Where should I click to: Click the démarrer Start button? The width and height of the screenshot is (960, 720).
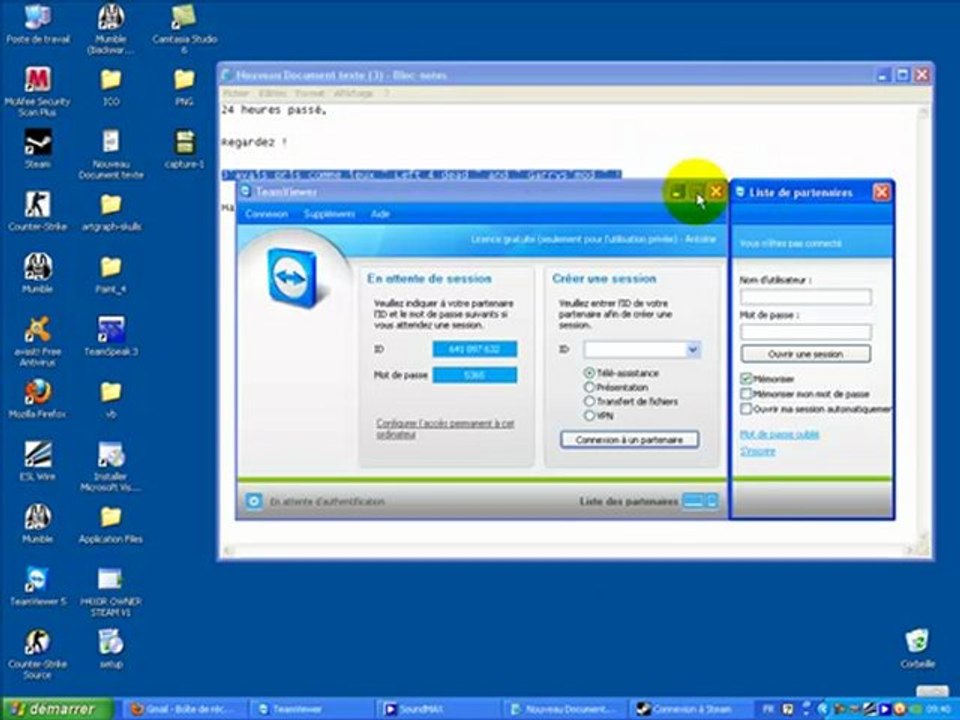(56, 709)
